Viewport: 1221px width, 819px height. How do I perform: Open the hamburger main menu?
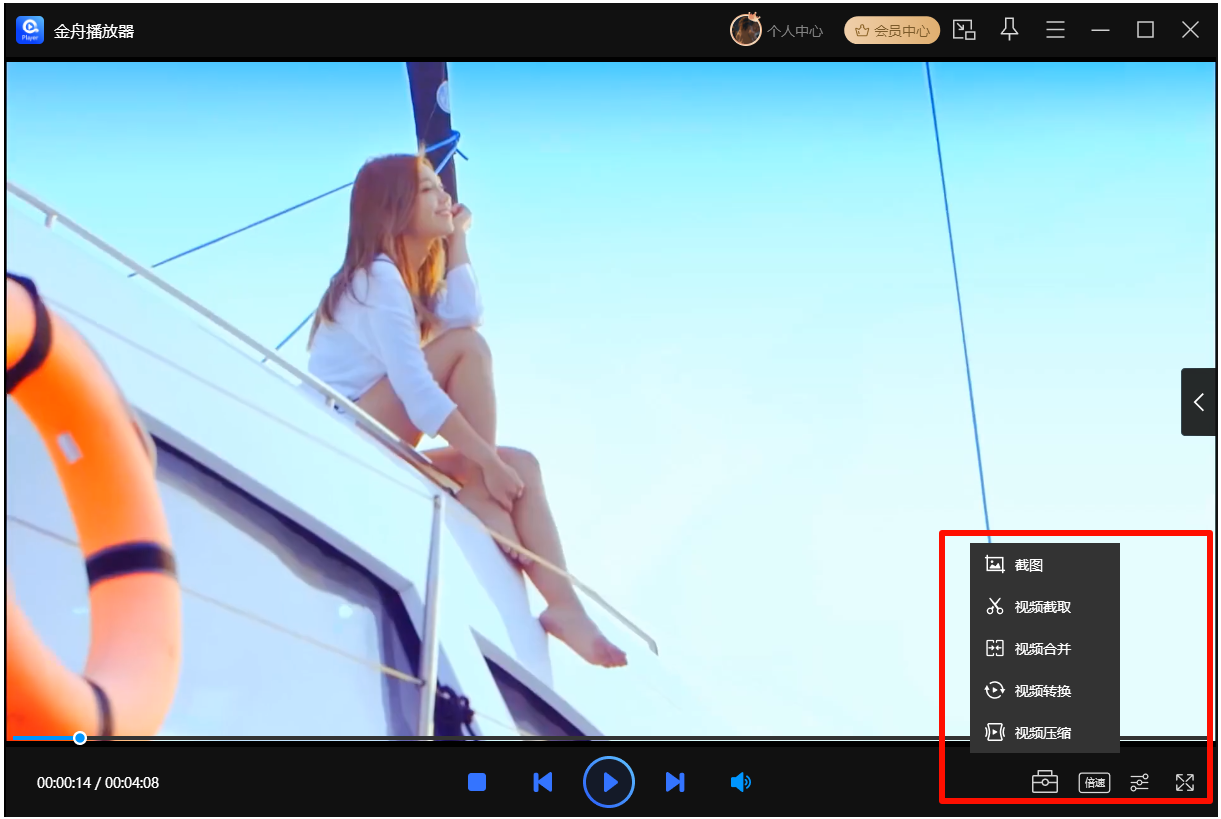(1055, 30)
